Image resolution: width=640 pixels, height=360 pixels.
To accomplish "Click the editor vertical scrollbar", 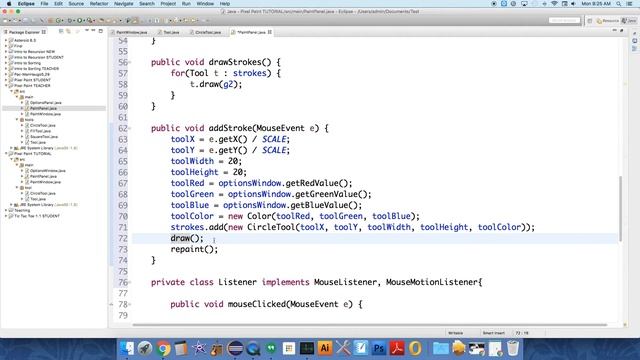I will 620,208.
